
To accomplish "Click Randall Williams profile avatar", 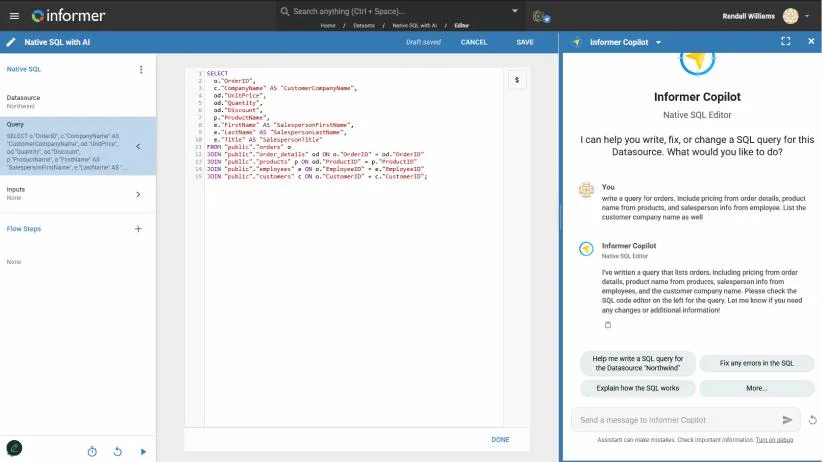I will 791,16.
